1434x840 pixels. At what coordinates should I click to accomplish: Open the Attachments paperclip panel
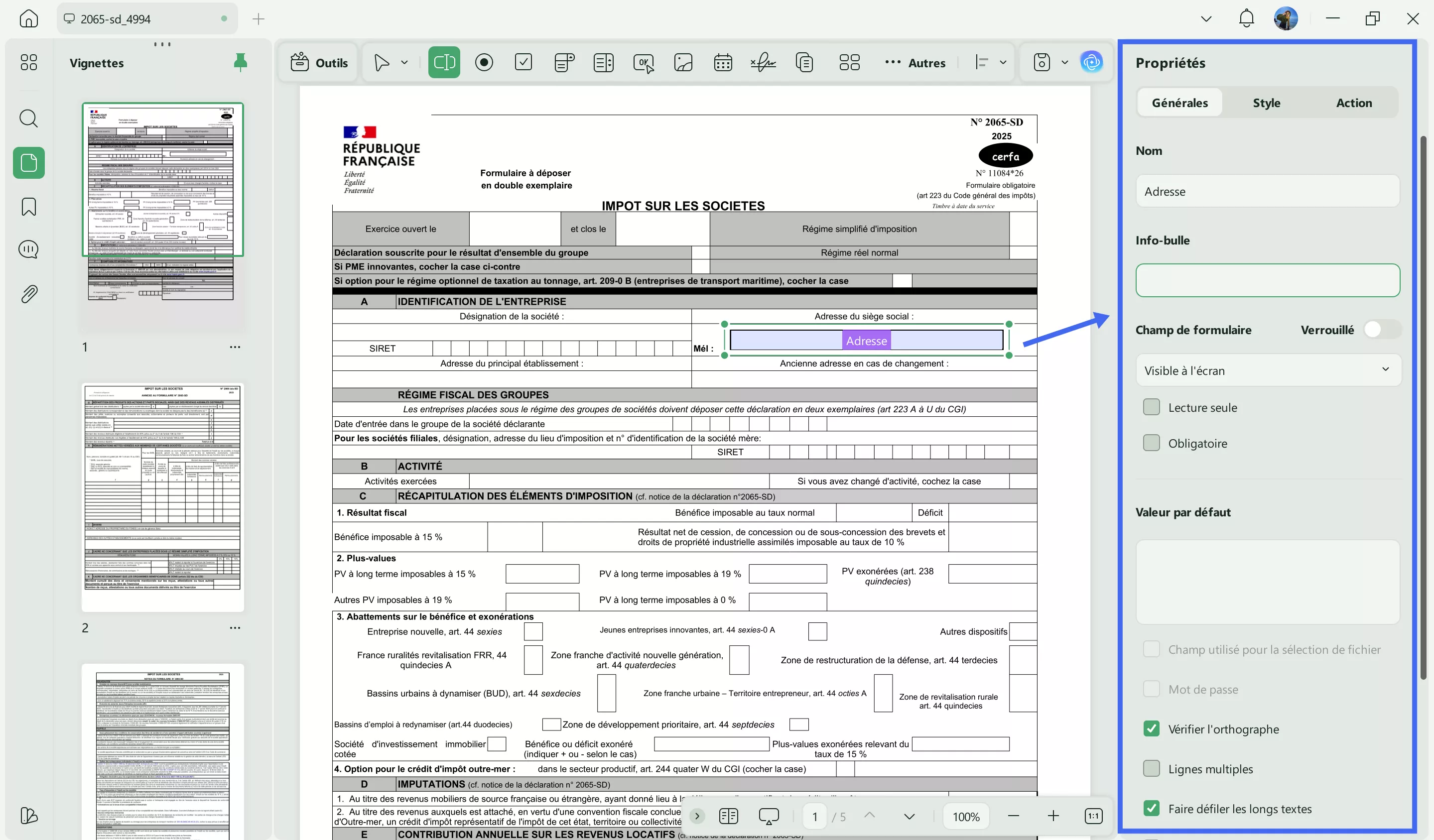click(x=28, y=294)
